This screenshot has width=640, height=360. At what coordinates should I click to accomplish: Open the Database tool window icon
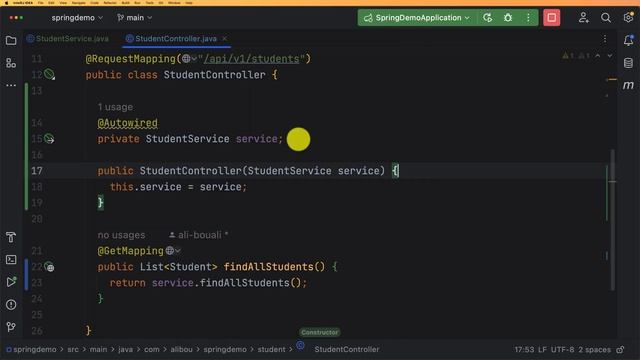point(629,63)
